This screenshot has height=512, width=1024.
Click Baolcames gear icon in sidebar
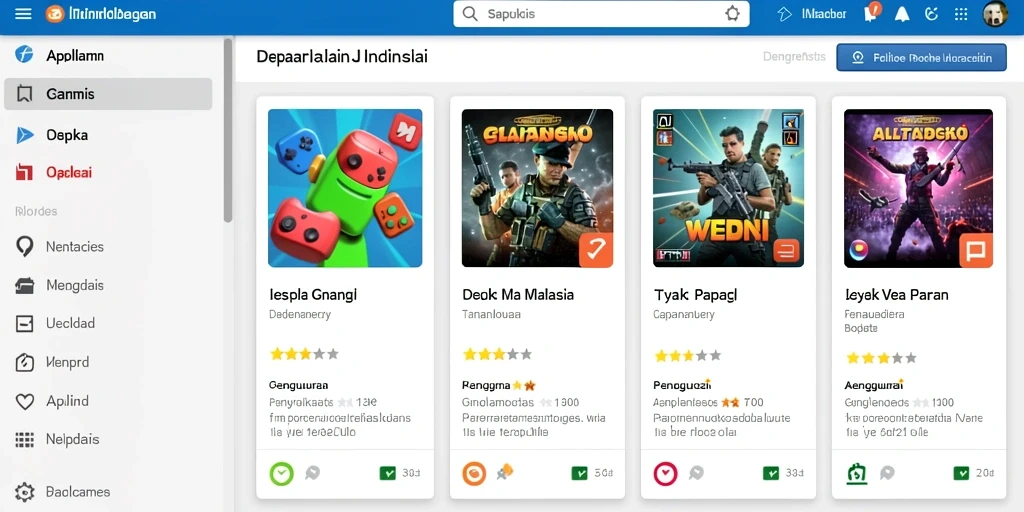pos(24,492)
